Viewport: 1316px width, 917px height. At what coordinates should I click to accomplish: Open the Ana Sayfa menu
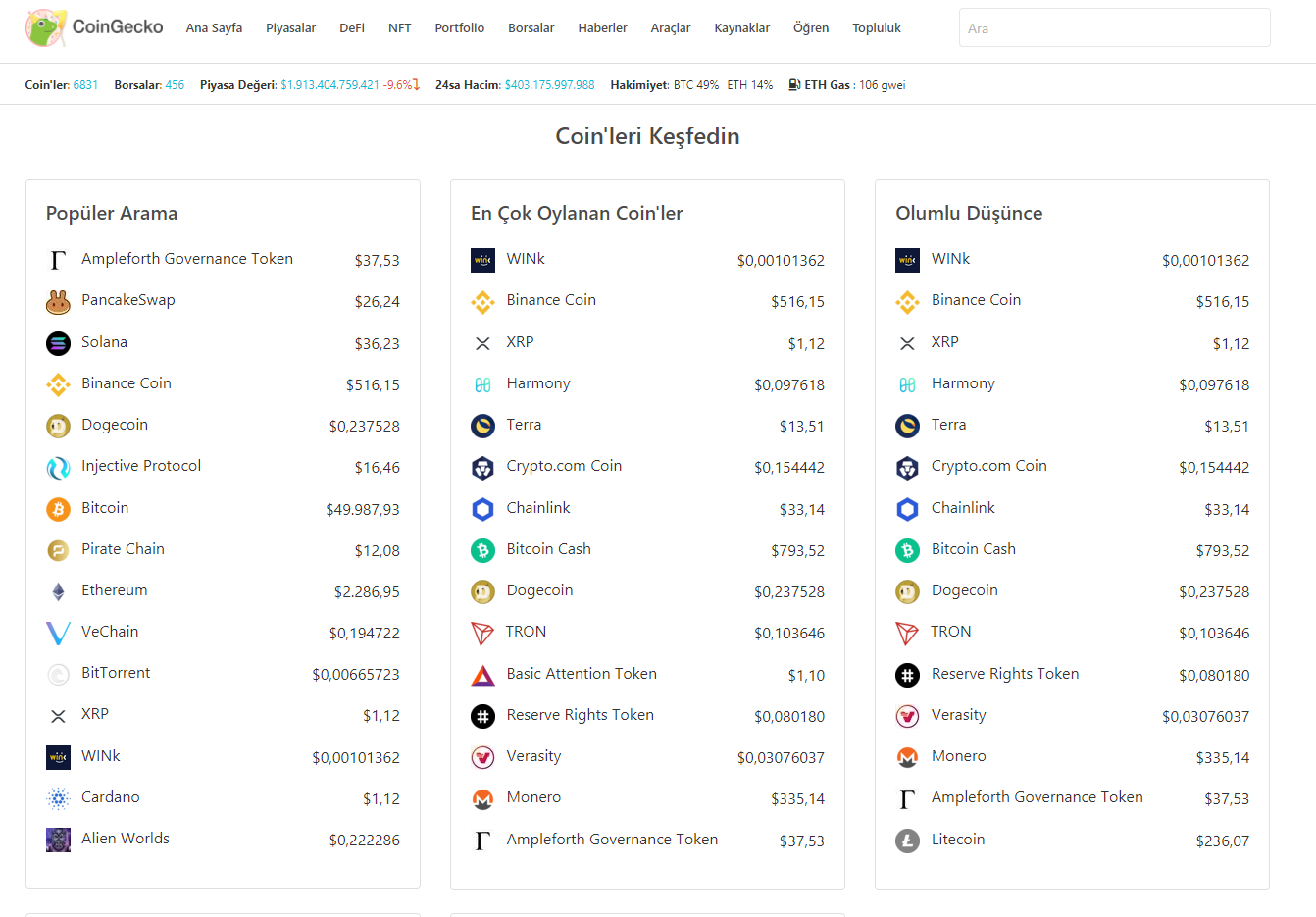pyautogui.click(x=214, y=28)
